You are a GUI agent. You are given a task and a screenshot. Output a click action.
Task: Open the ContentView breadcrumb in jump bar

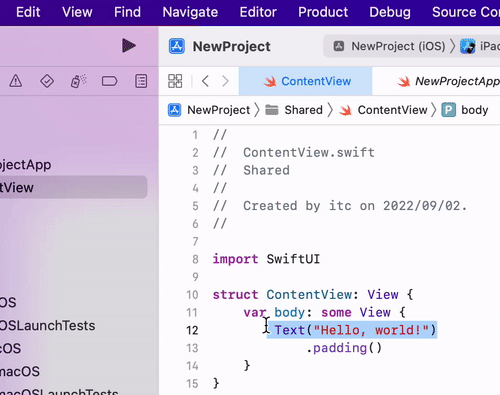pos(392,110)
